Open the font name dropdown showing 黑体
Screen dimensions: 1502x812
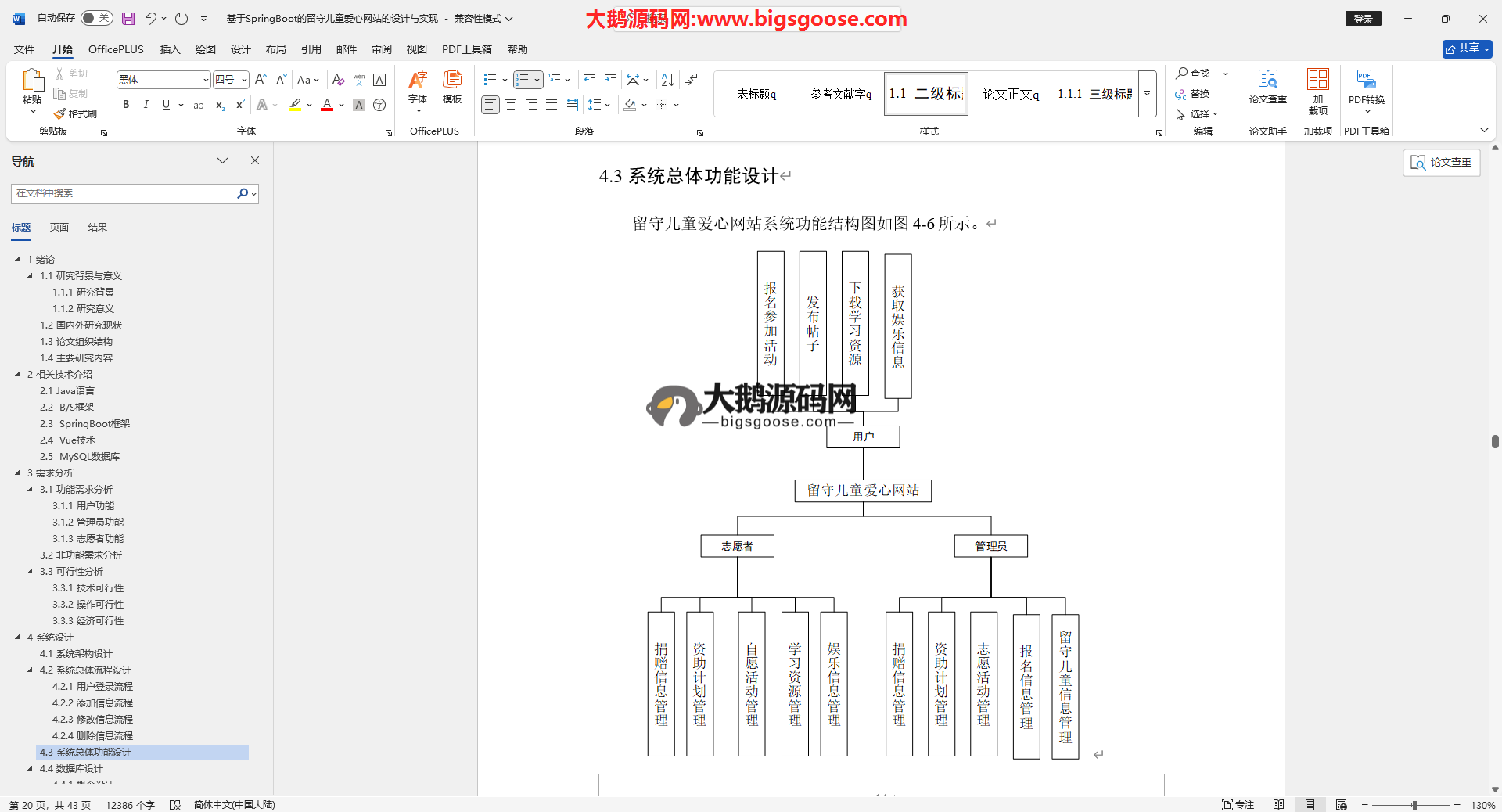coord(206,80)
